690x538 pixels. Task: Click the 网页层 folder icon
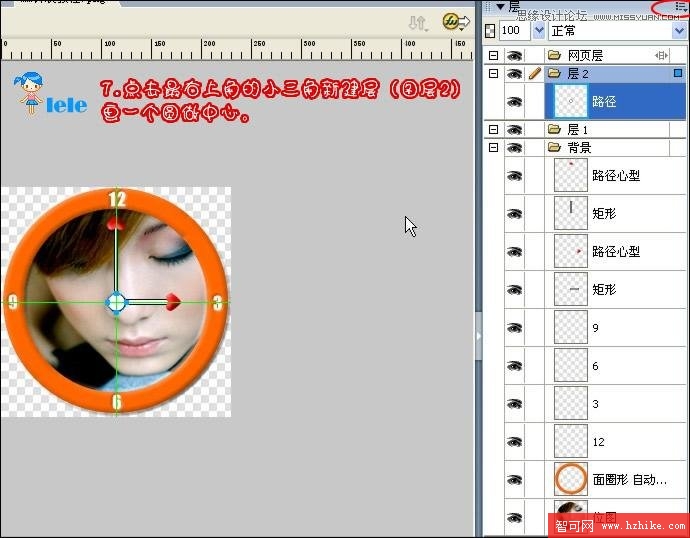[553, 56]
